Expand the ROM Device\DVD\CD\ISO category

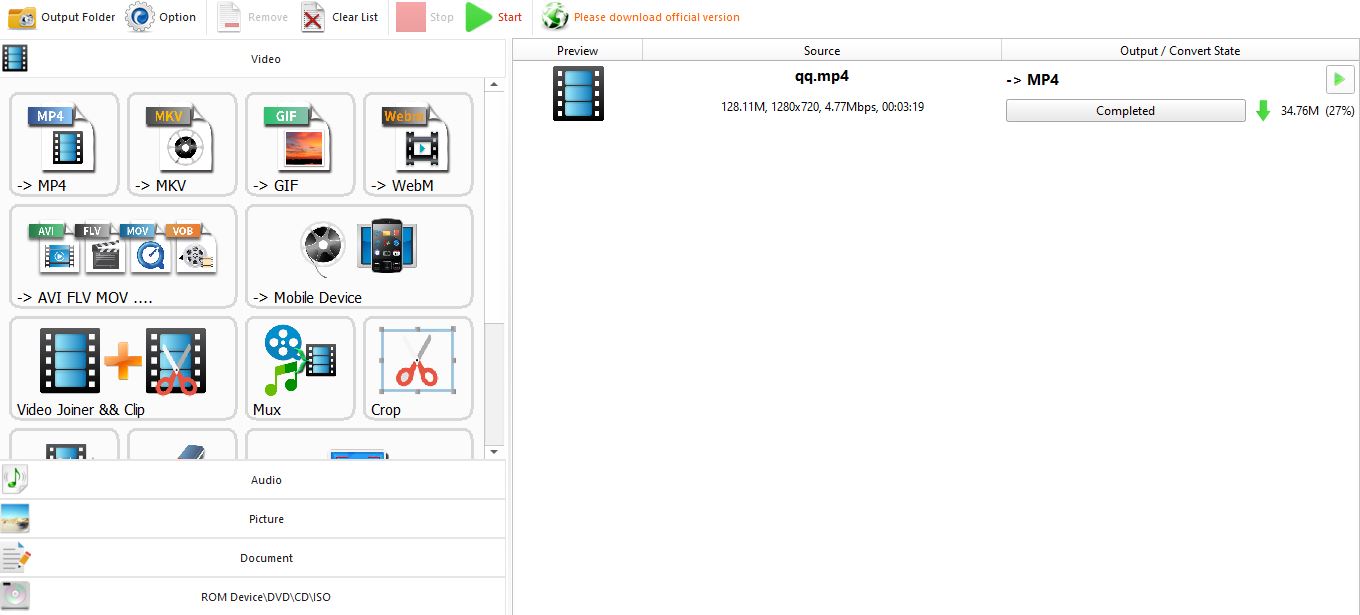265,596
